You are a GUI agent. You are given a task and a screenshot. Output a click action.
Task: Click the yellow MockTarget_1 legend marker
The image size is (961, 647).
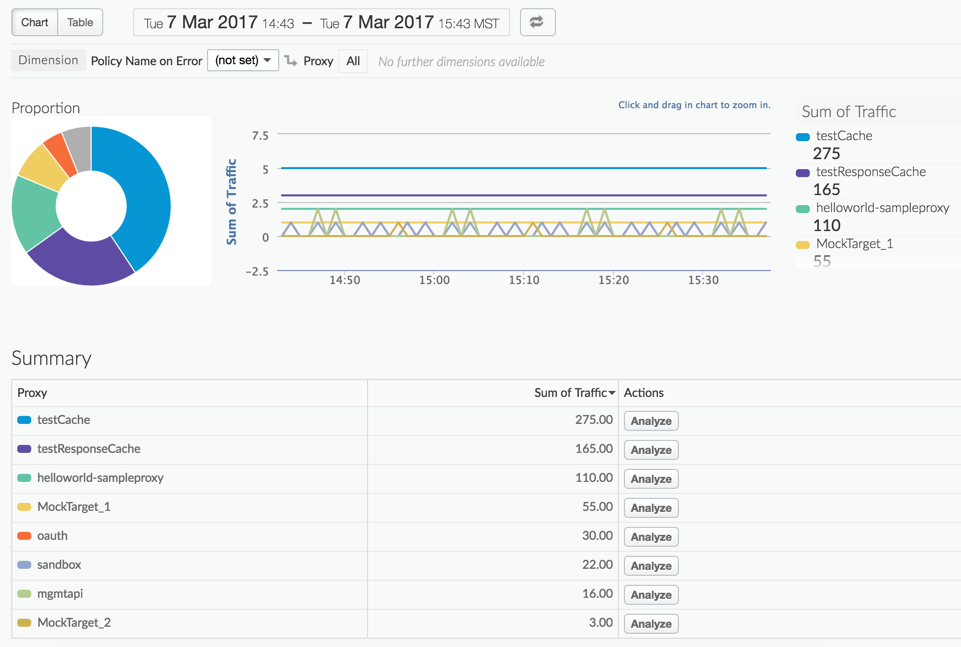tap(801, 243)
